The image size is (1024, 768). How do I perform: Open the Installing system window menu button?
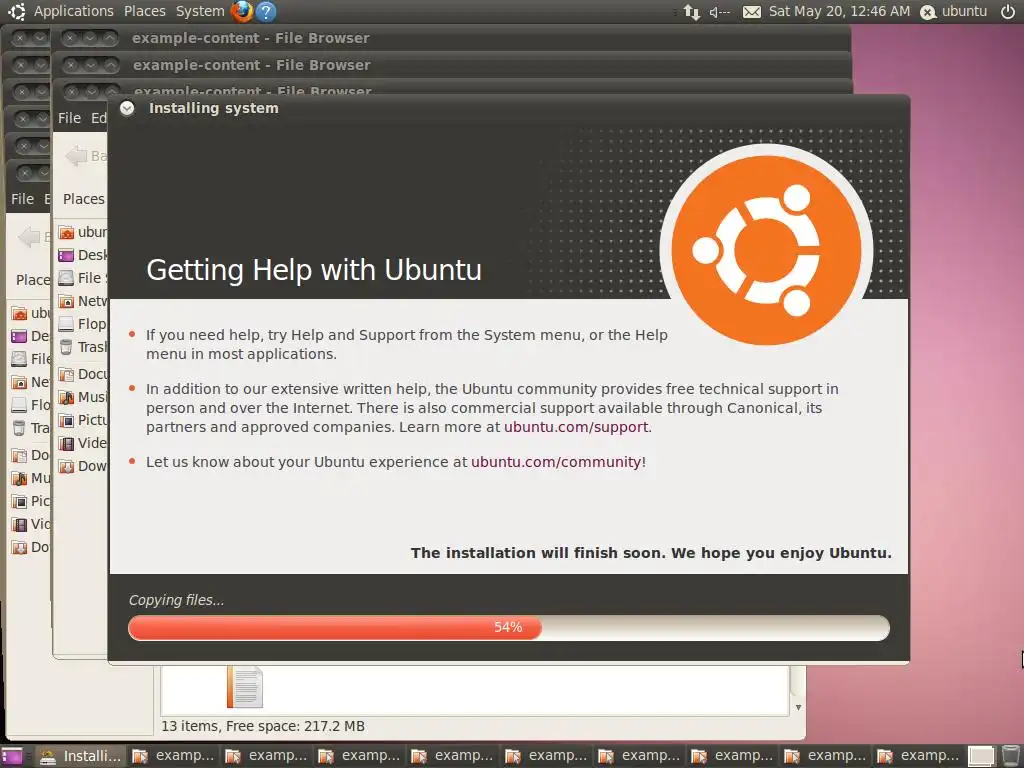click(127, 108)
